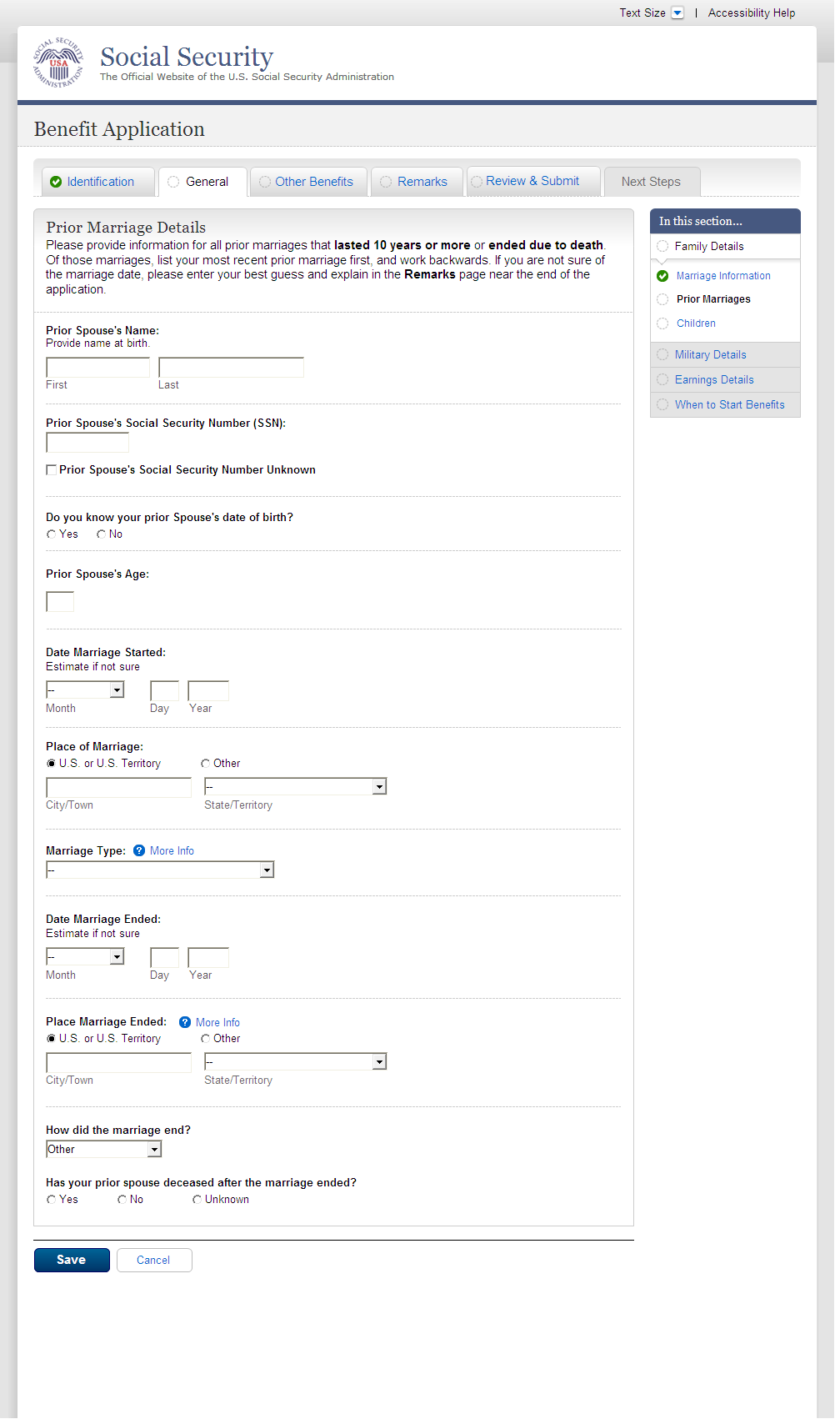This screenshot has height=1424, width=840.
Task: Select Unknown for prior spouse deceased question
Action: (197, 1200)
